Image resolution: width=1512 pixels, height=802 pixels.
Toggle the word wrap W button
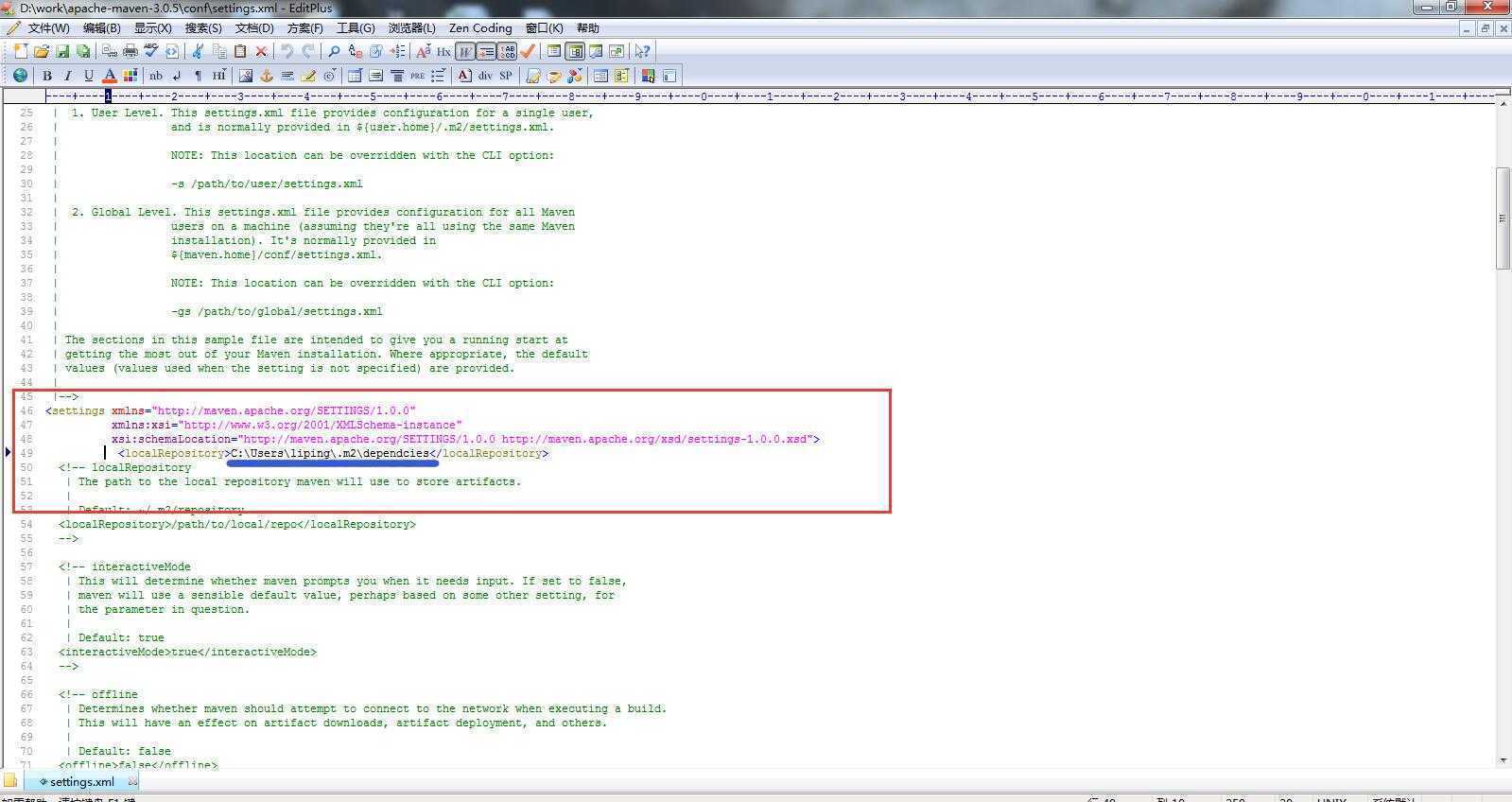(x=465, y=51)
